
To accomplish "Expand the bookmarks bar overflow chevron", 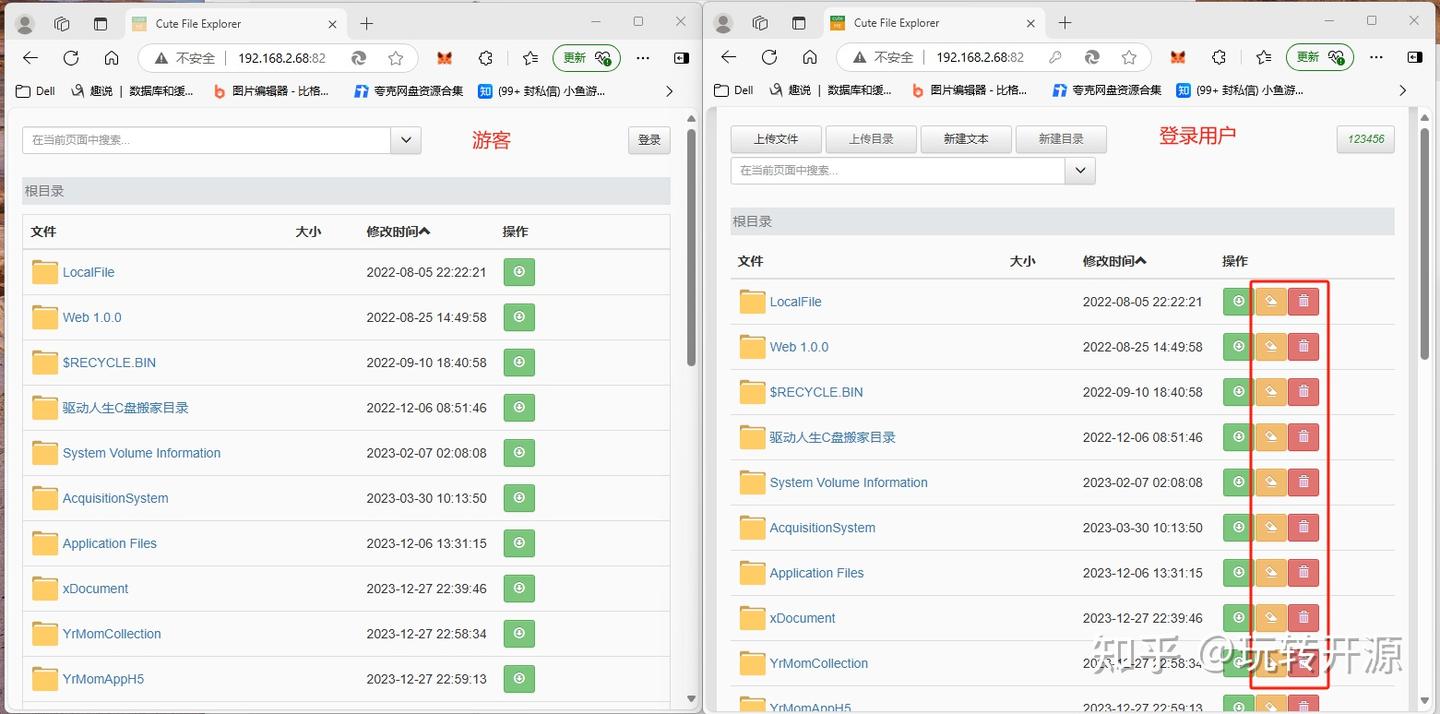I will pos(668,90).
